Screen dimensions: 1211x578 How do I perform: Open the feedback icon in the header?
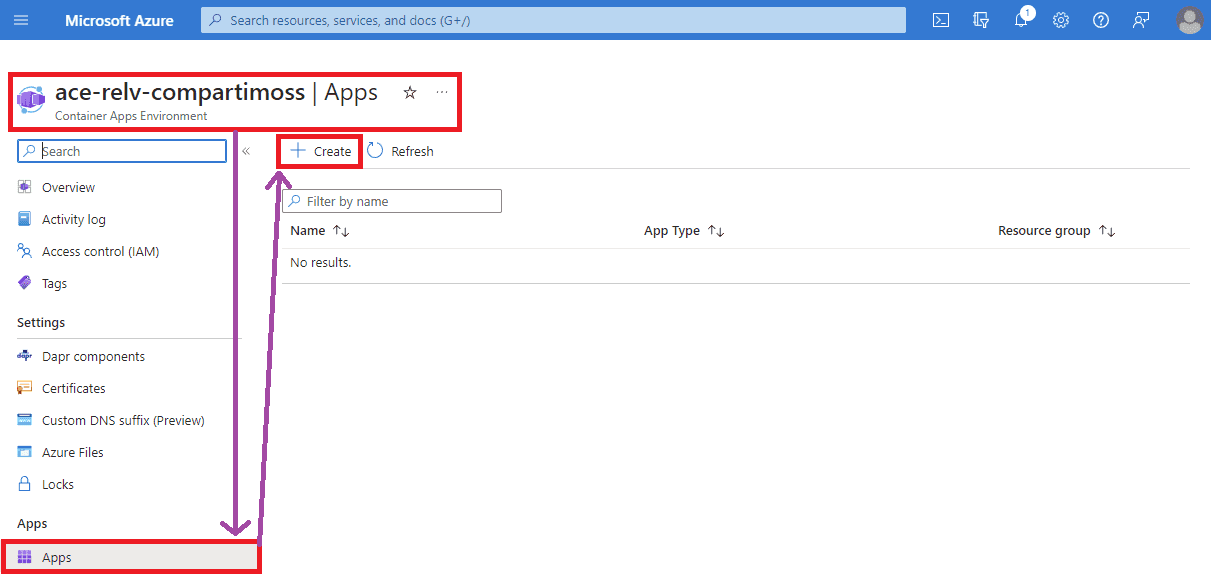point(1141,20)
